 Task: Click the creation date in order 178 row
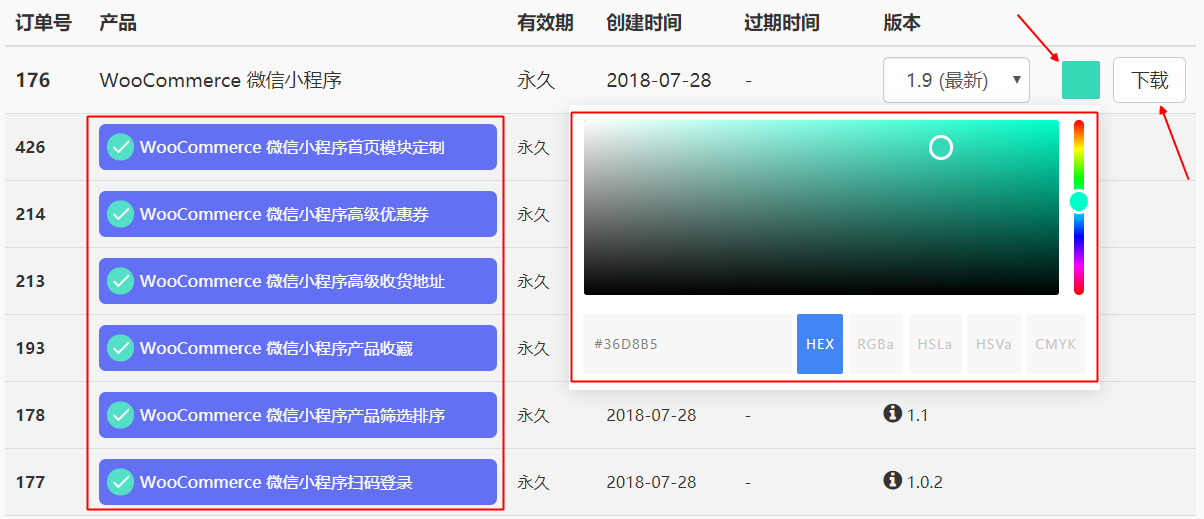pos(651,415)
